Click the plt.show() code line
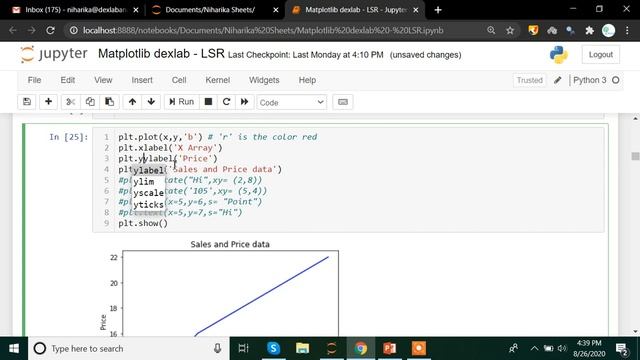Screen dimensions: 640x360 click(x=143, y=223)
